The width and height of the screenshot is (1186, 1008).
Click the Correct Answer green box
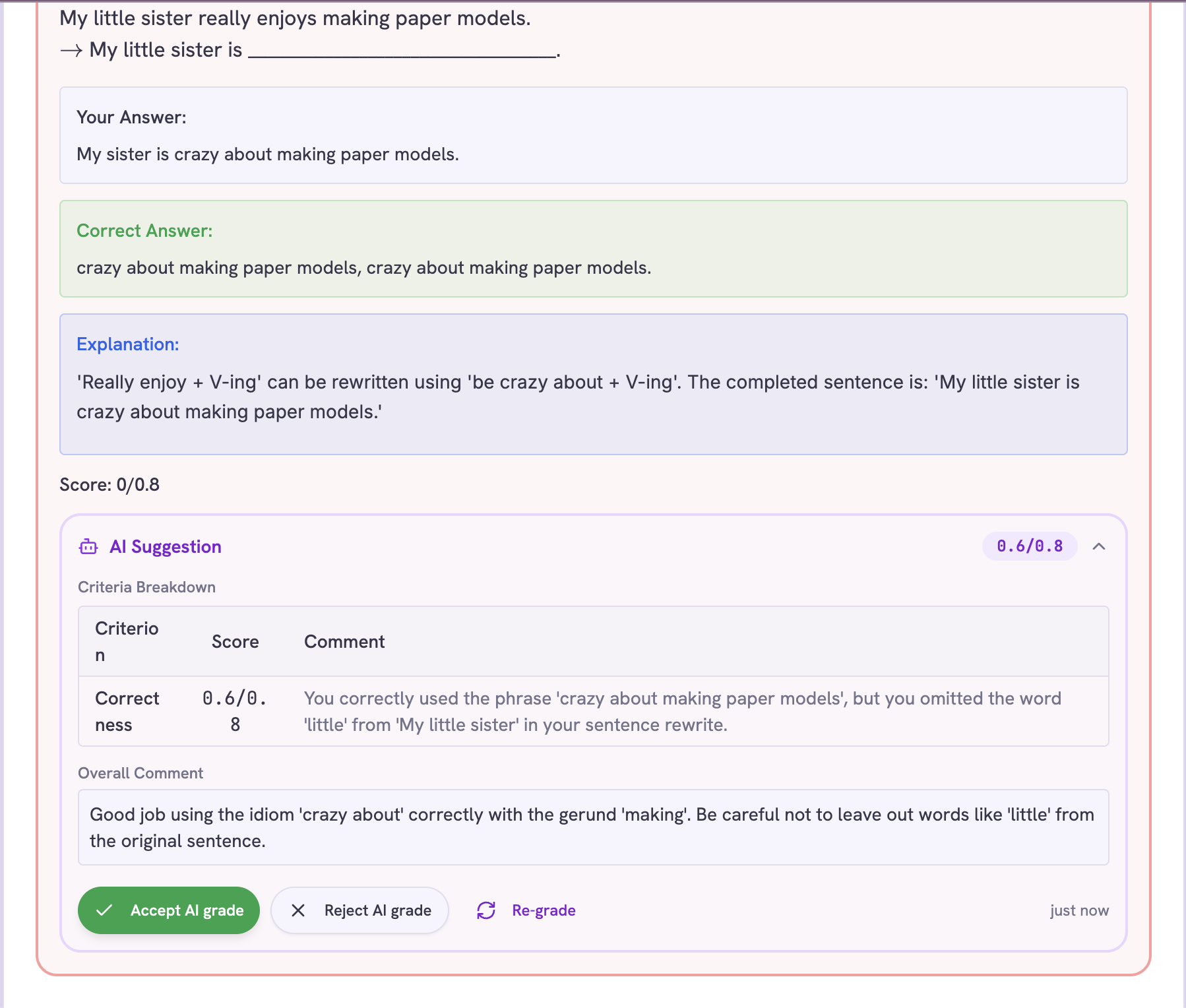pyautogui.click(x=594, y=249)
